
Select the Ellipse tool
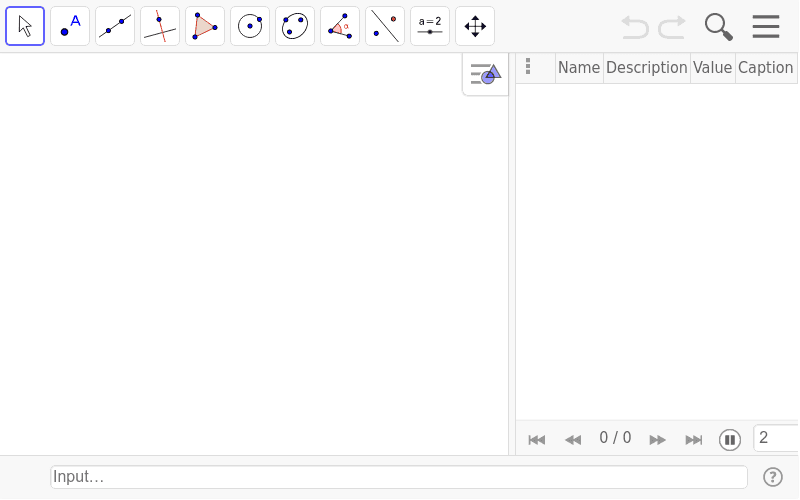[x=295, y=26]
